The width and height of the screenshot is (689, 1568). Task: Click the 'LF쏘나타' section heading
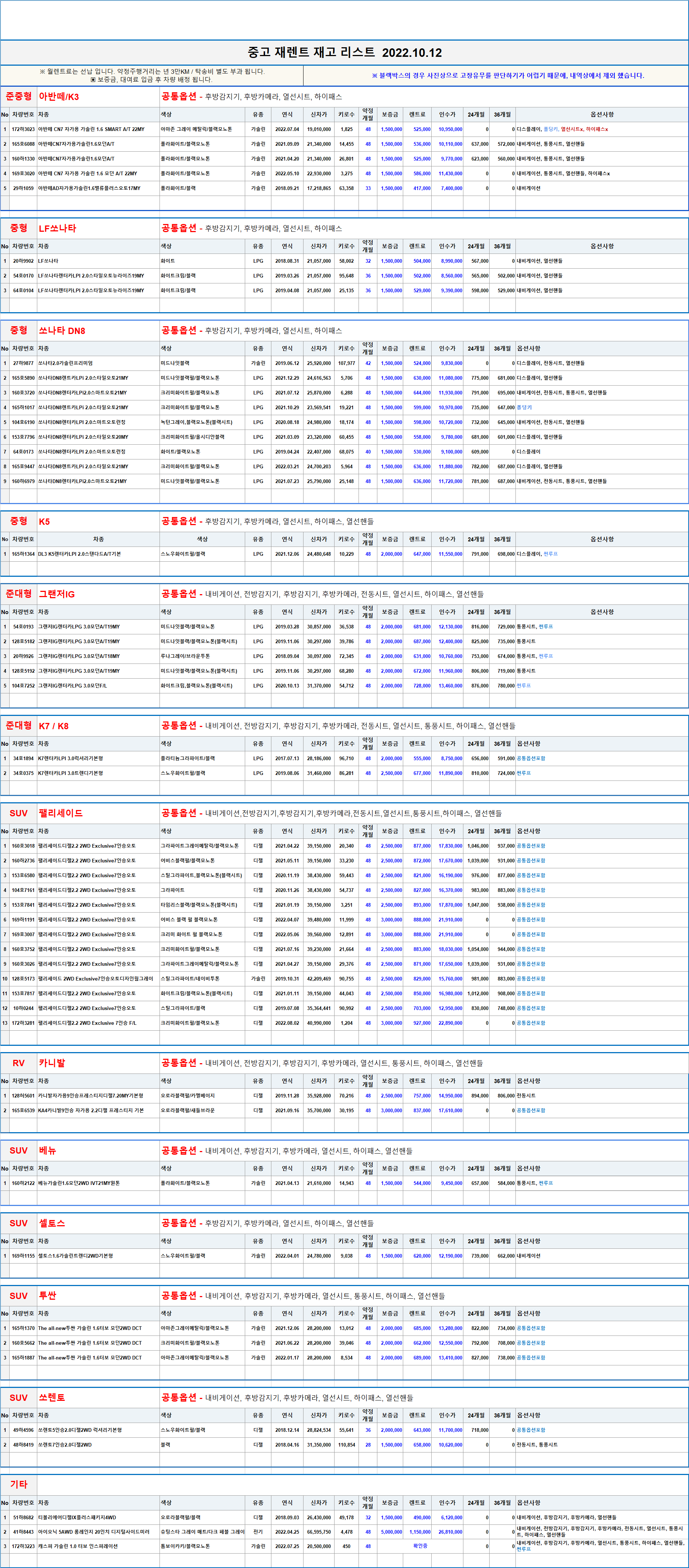[58, 228]
